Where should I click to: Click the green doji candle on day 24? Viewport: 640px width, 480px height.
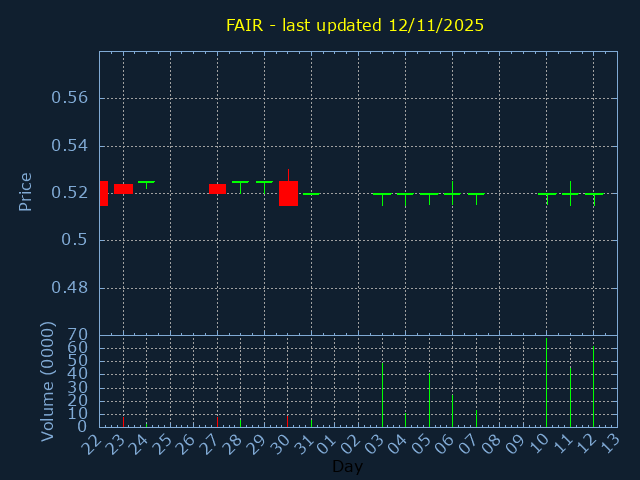[147, 185]
